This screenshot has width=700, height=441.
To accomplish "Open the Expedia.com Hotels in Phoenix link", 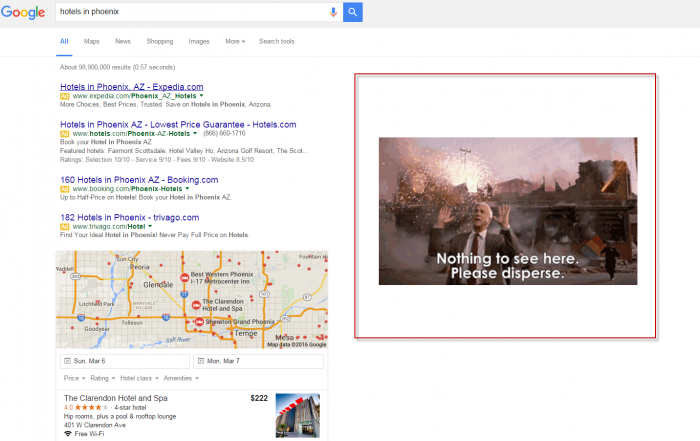I will click(131, 87).
